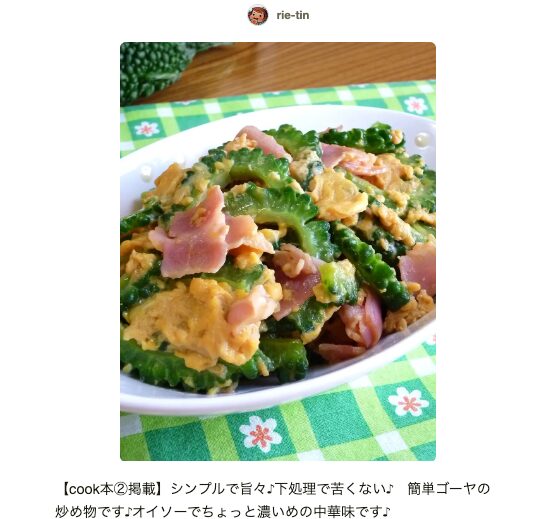Click the flower motif at bottom right of placemat
Image resolution: width=556 pixels, height=519 pixels.
point(406,401)
